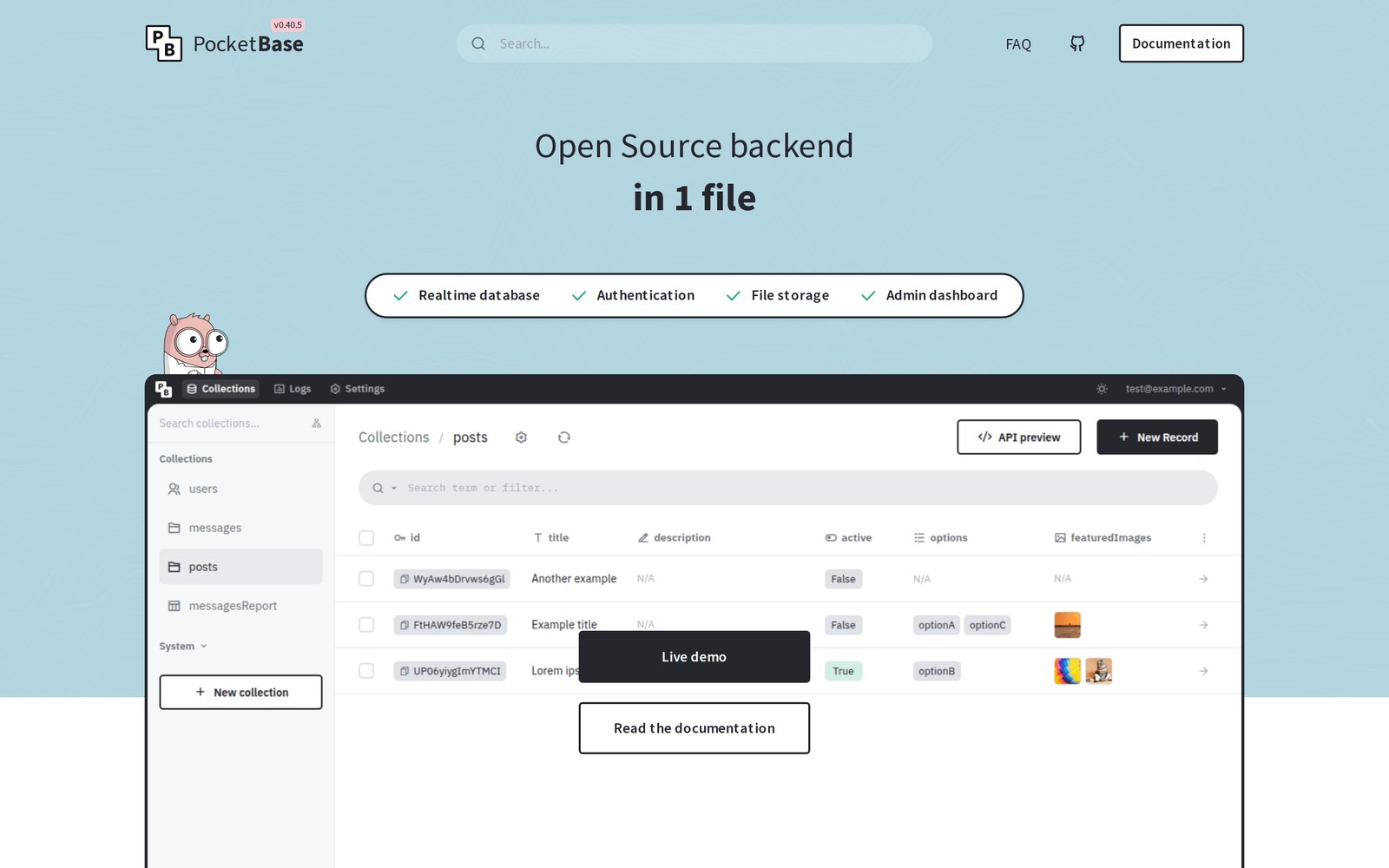Refresh posts records with the reload icon

click(x=564, y=437)
